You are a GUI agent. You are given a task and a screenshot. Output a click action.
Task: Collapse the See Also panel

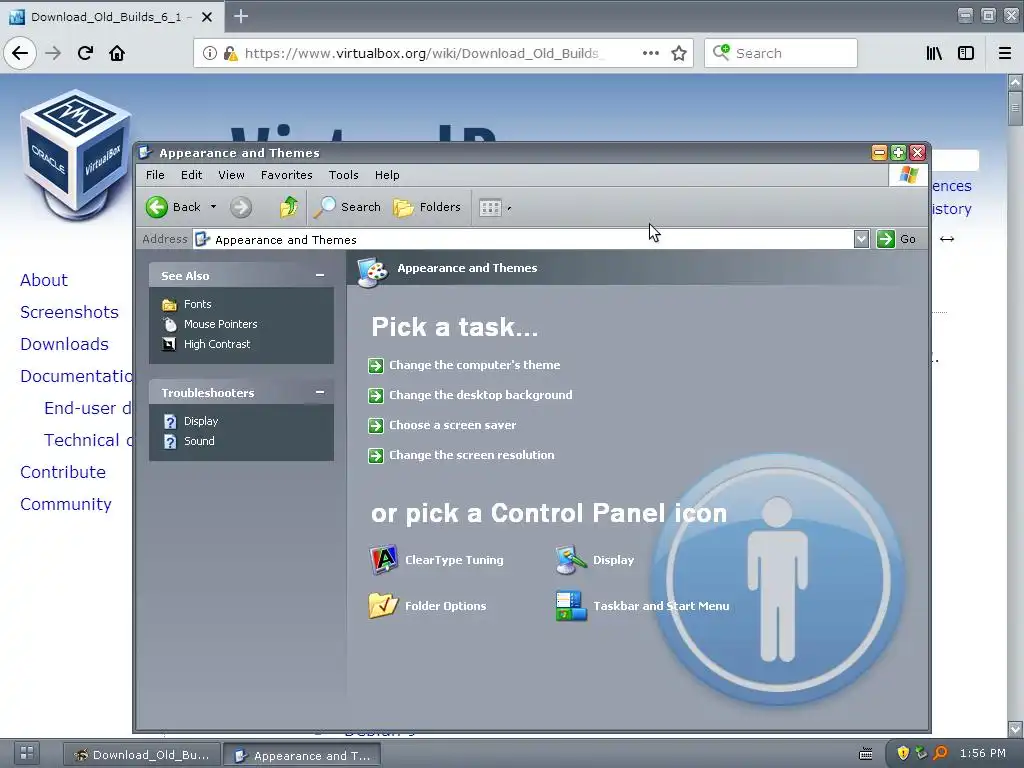point(320,276)
